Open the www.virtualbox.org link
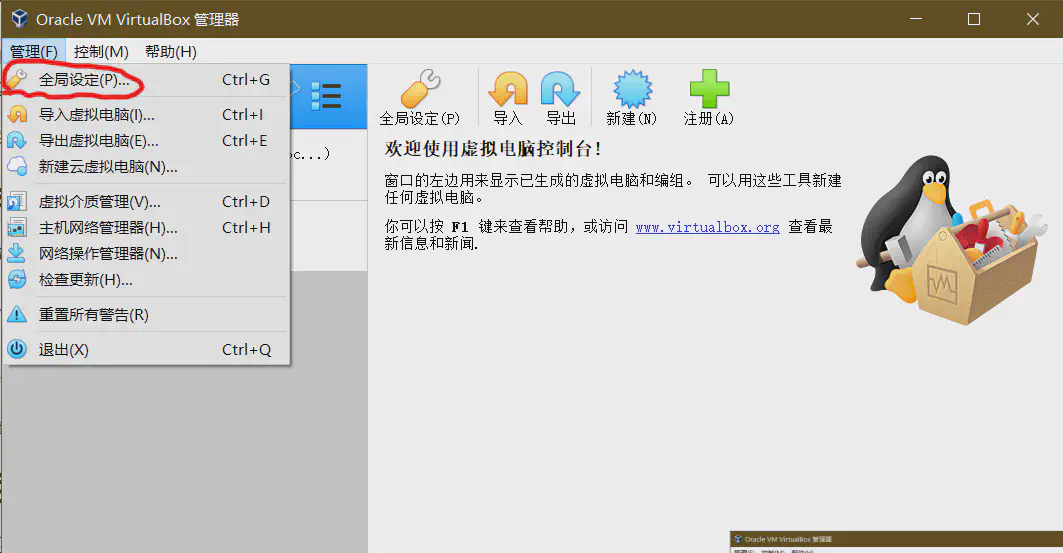This screenshot has width=1063, height=553. (707, 227)
